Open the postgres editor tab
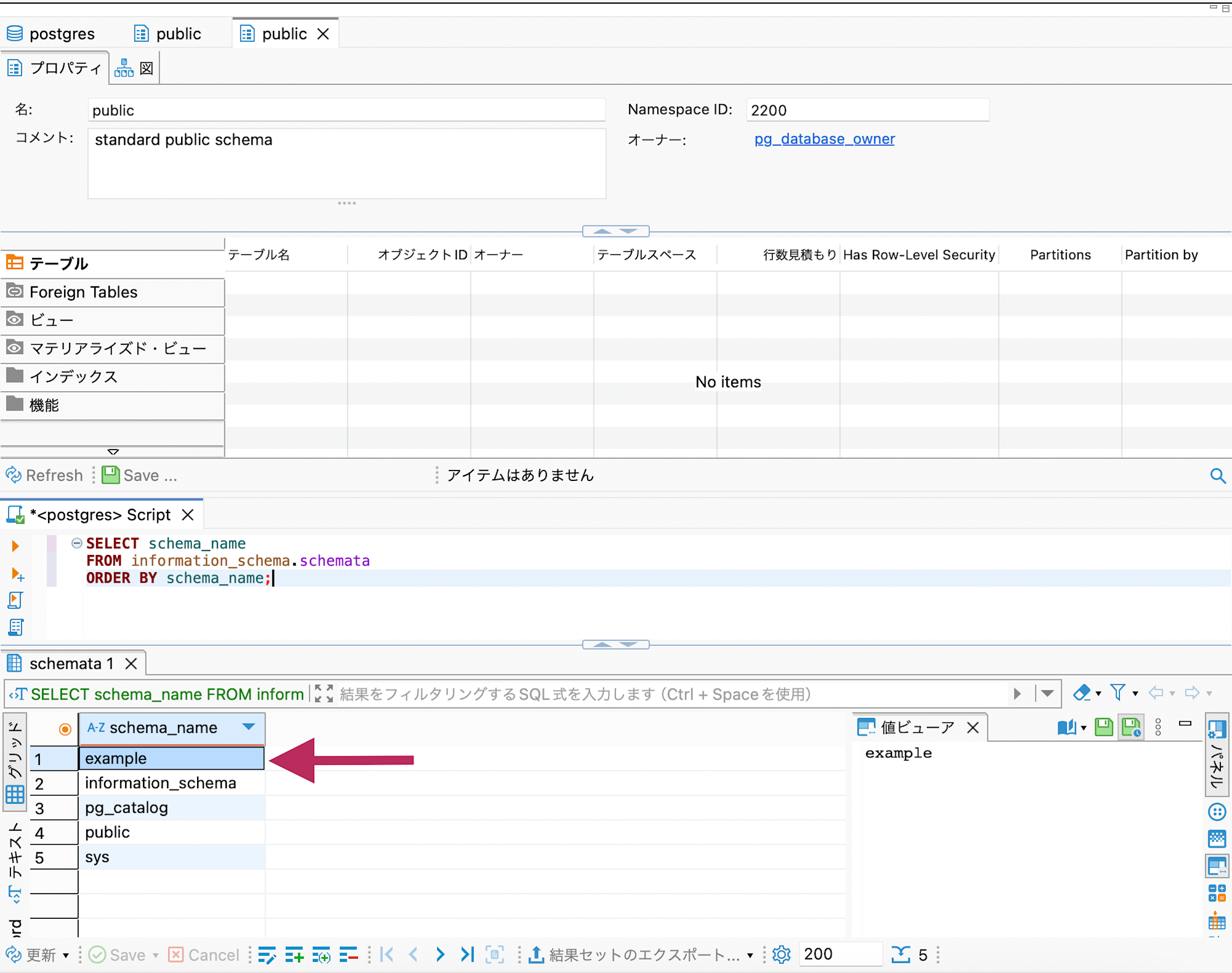Screen dimensions: 1232x973 pos(51,33)
